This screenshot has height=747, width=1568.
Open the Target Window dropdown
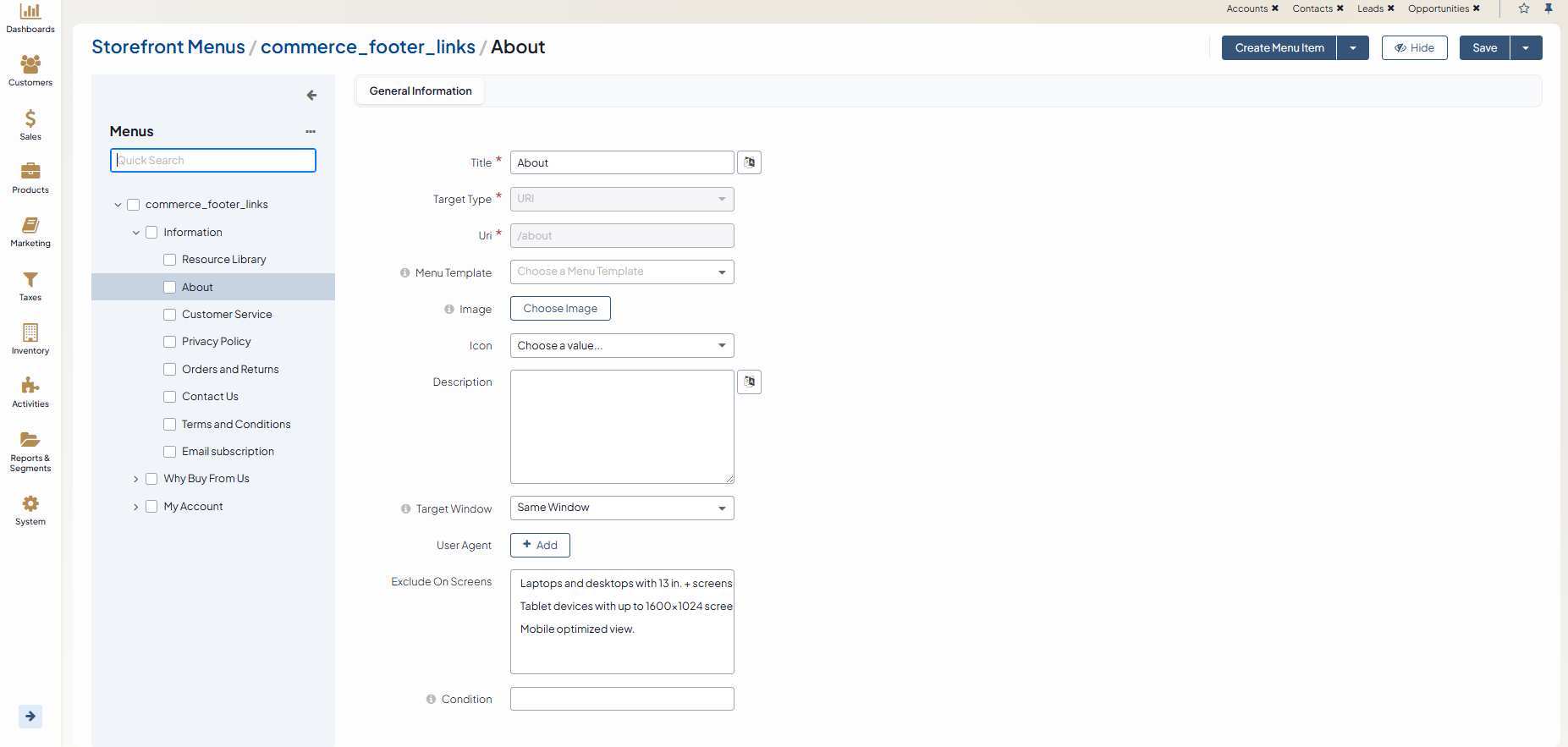point(622,508)
